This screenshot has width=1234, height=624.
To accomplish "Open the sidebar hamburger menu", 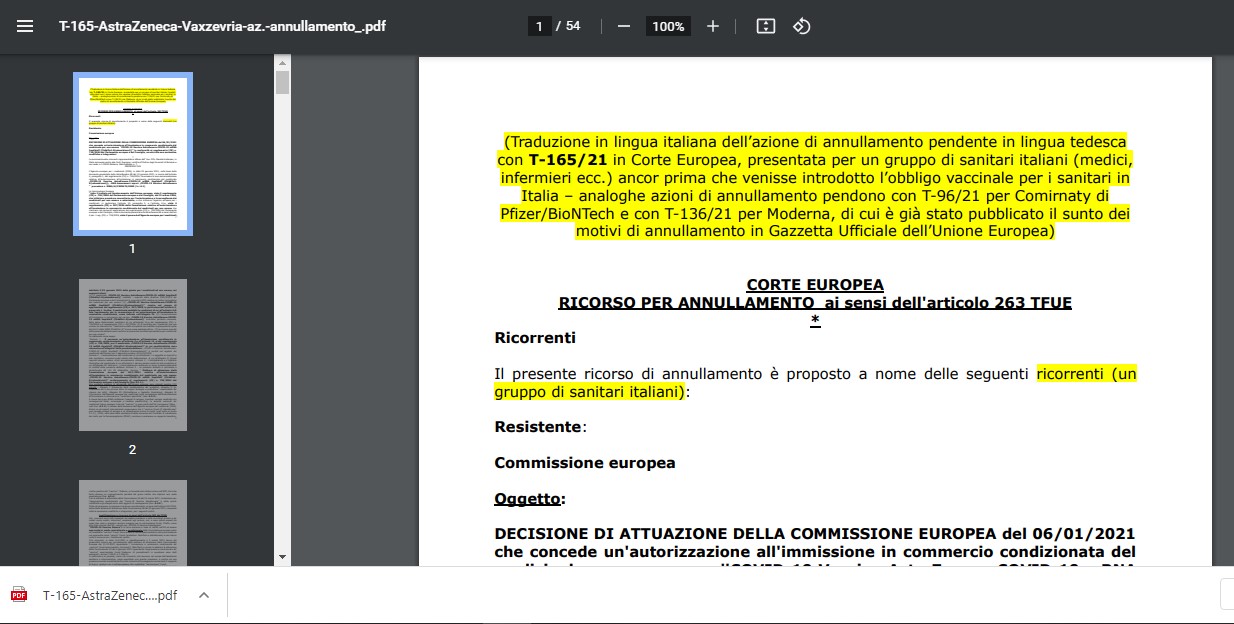I will click(26, 26).
